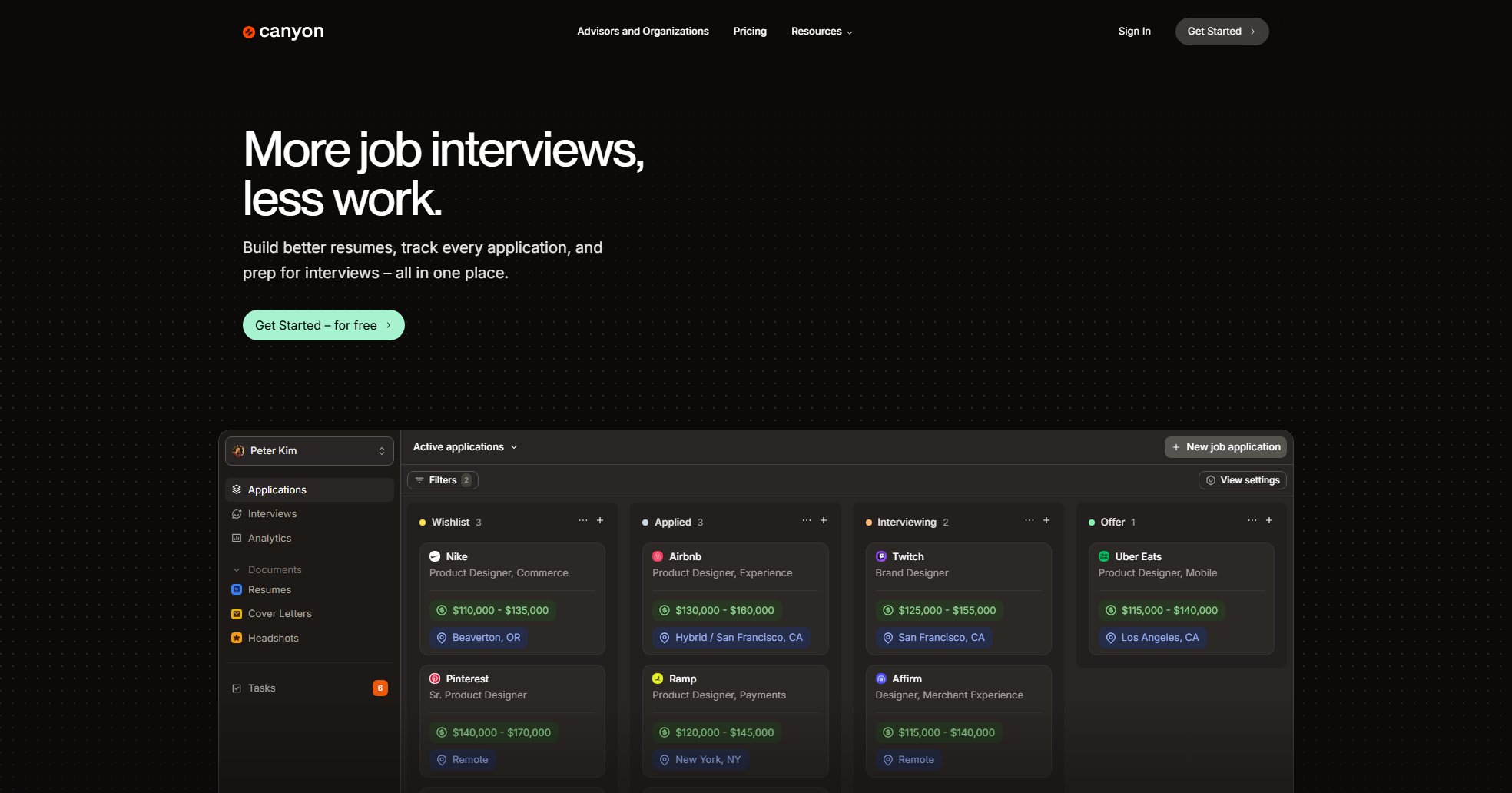
Task: Click the Applied column title
Action: [673, 523]
